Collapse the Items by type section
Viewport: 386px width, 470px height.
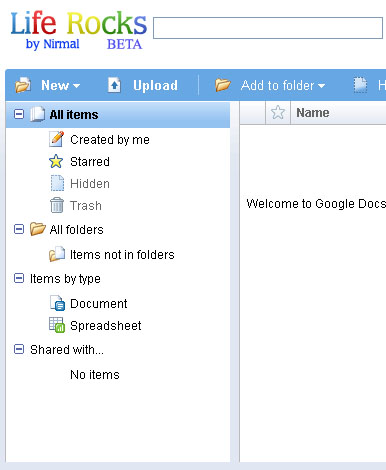click(19, 278)
